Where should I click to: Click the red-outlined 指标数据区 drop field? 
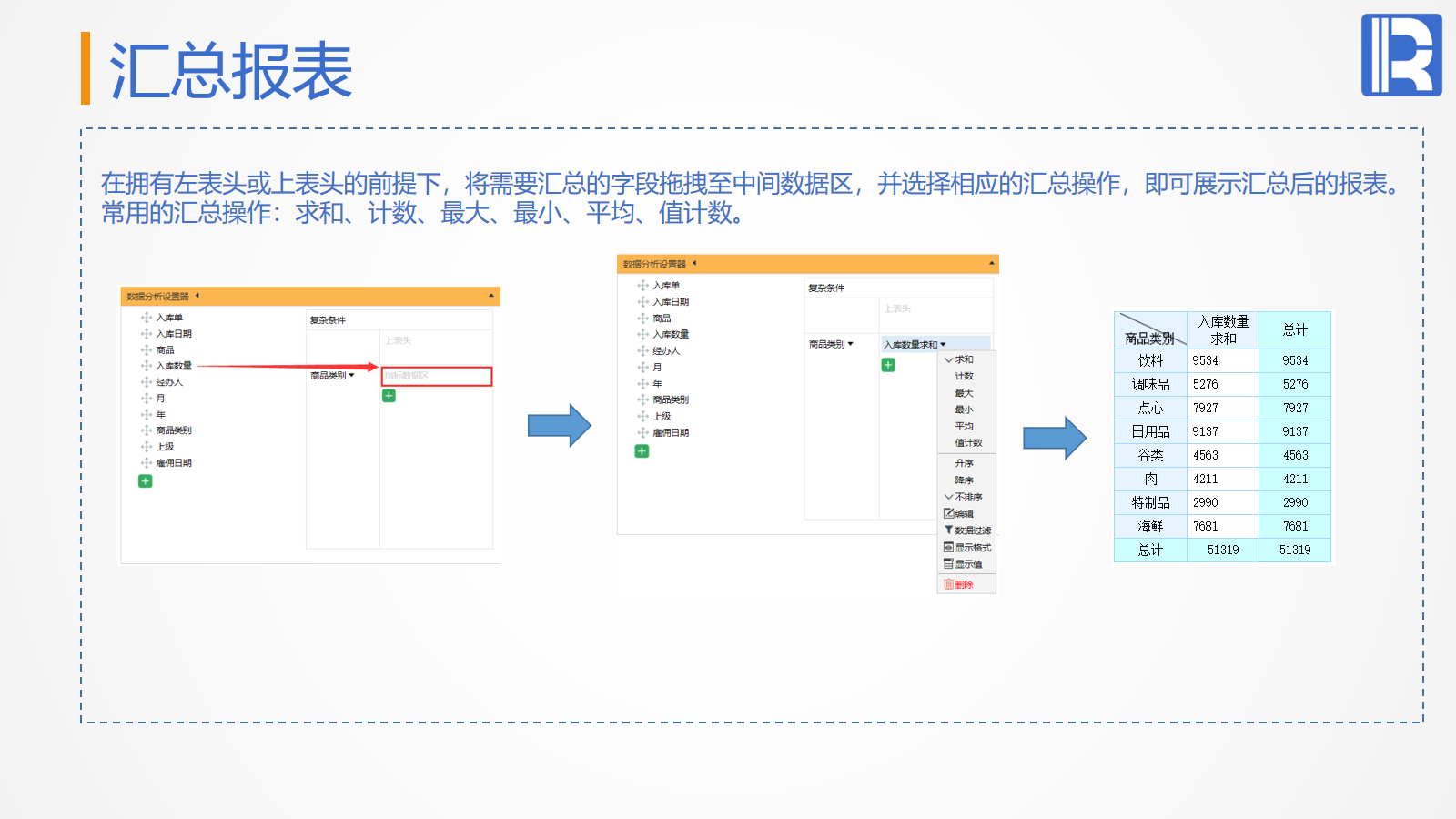point(437,377)
